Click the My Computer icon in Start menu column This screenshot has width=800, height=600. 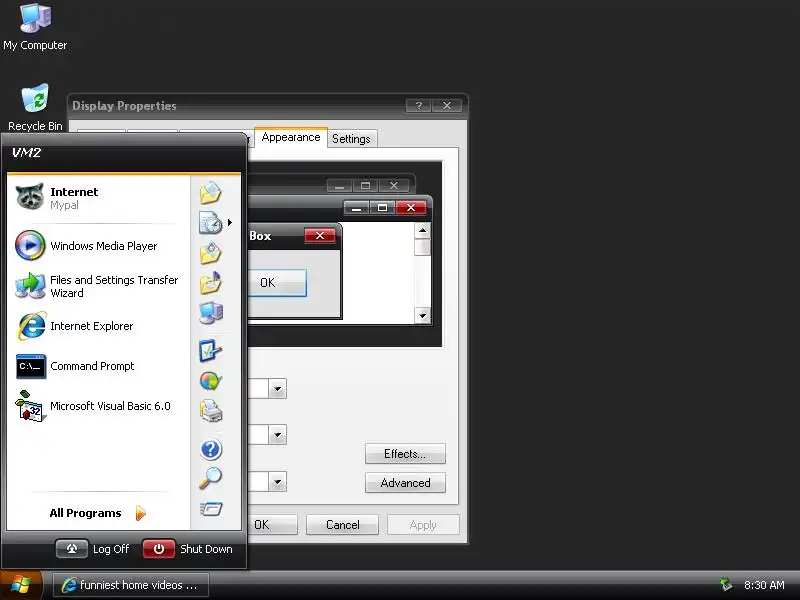tap(210, 312)
